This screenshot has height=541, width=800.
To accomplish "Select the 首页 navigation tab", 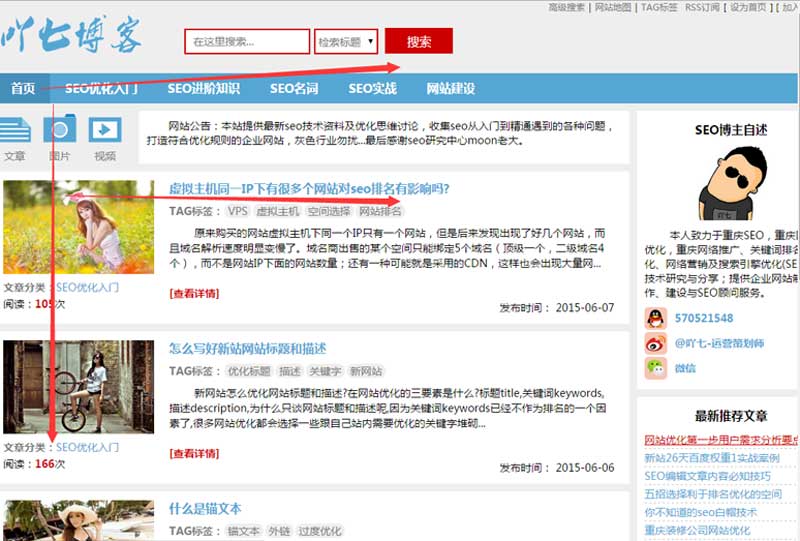I will (x=23, y=88).
